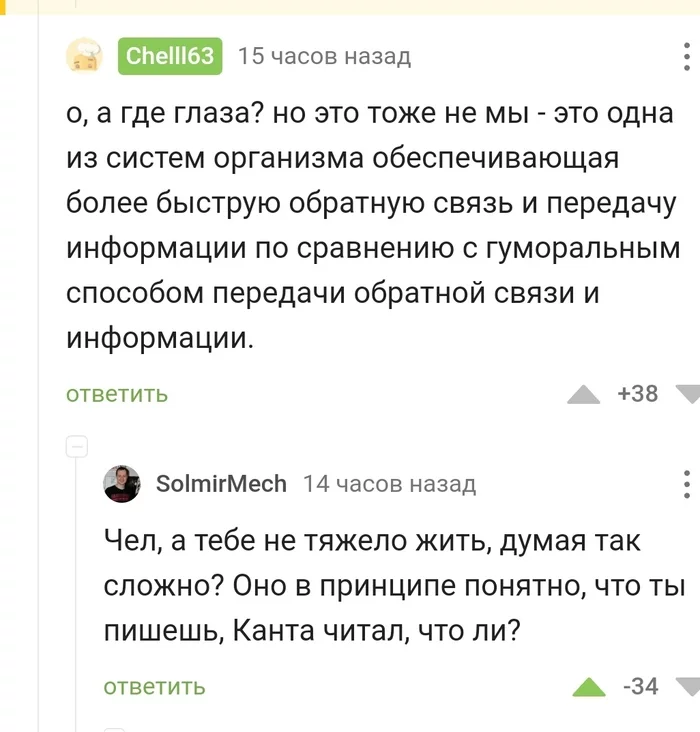This screenshot has height=732, width=700.
Task: Upvote the Chelll63 comment
Action: point(583,394)
